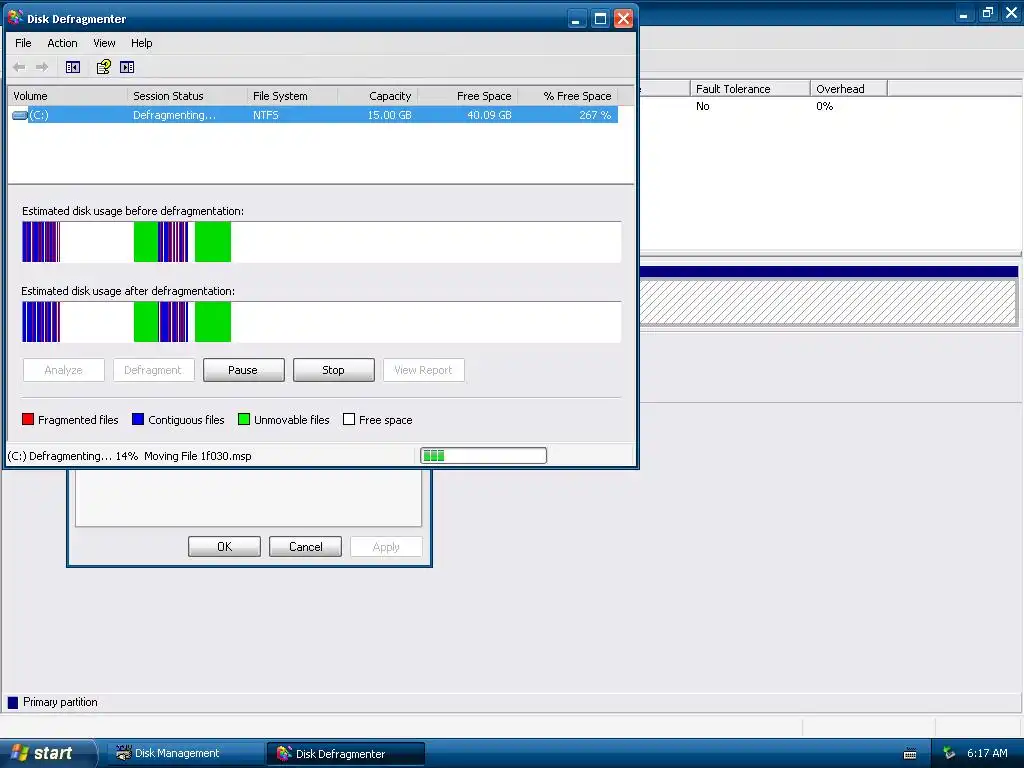Click the 'No' fault tolerance value
The height and width of the screenshot is (768, 1024).
pyautogui.click(x=703, y=106)
